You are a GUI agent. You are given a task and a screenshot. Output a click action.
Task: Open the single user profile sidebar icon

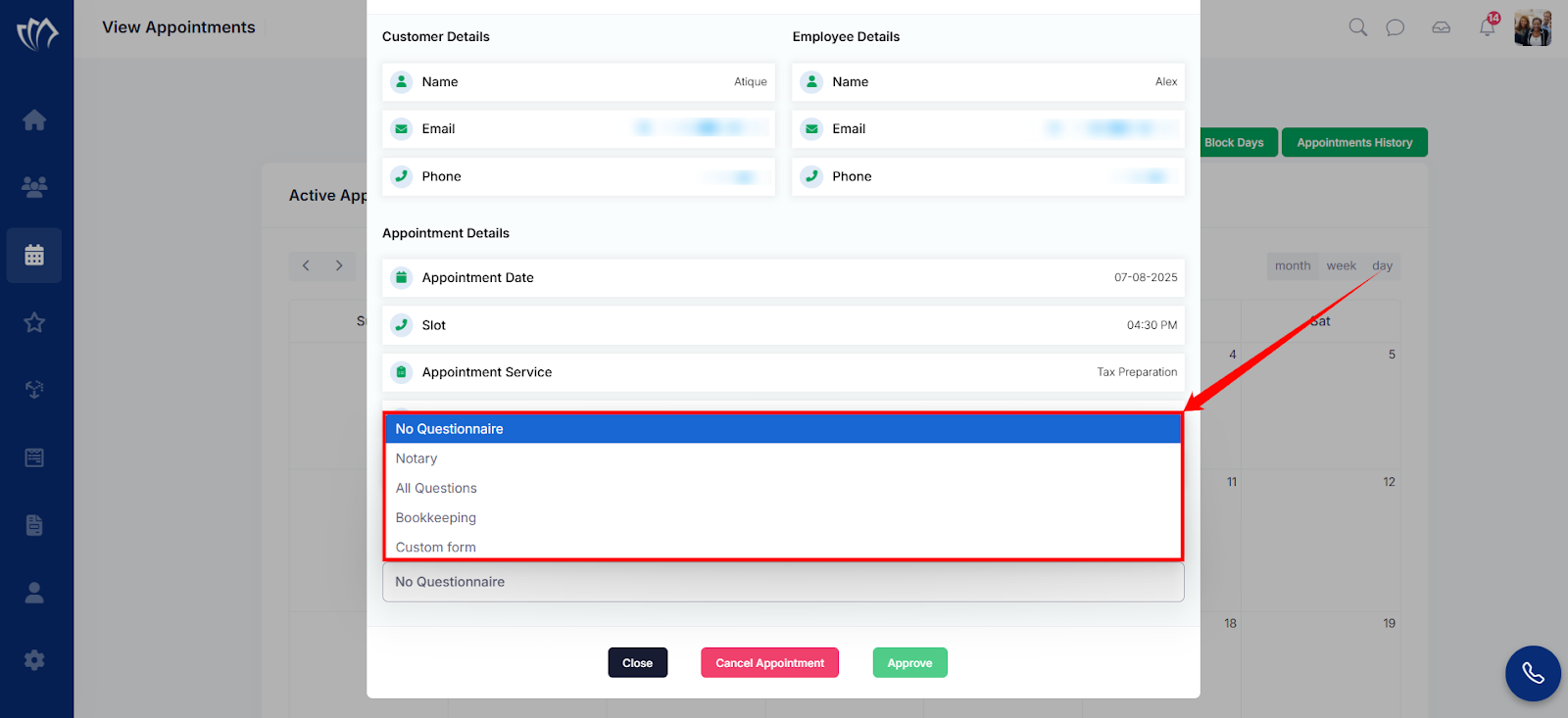(x=34, y=593)
